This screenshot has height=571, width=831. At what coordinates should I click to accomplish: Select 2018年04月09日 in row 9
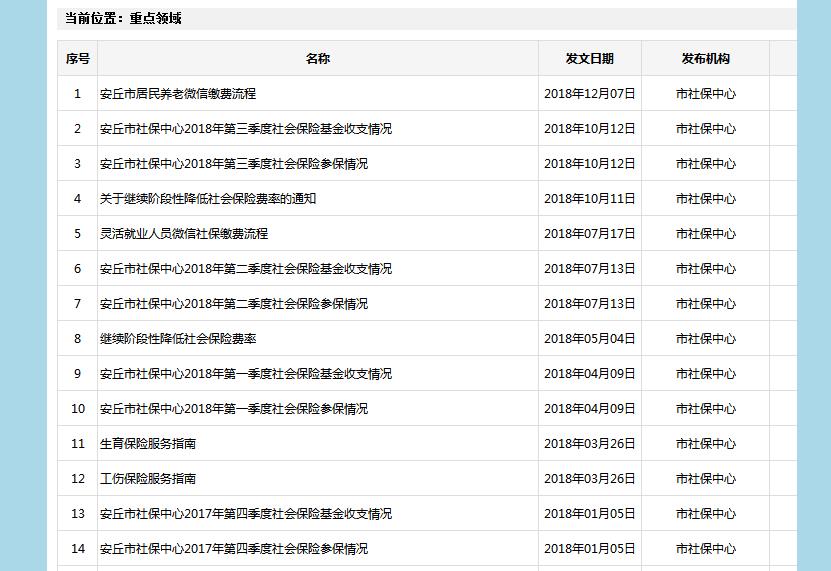589,374
